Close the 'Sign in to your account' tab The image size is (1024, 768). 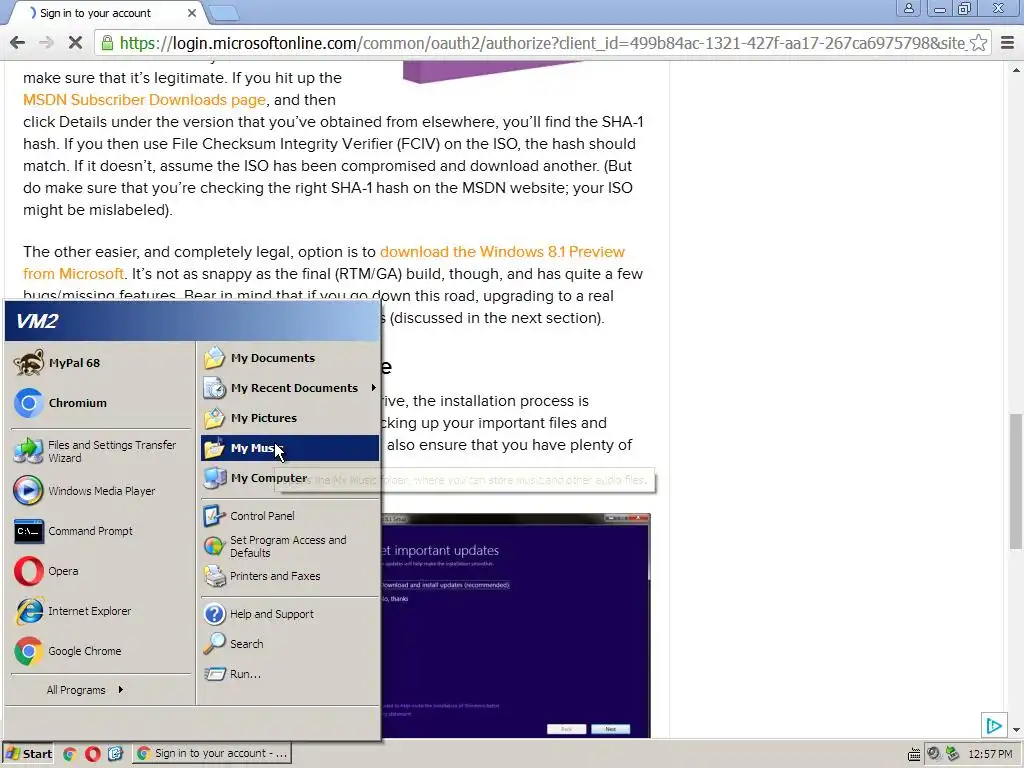pyautogui.click(x=191, y=13)
